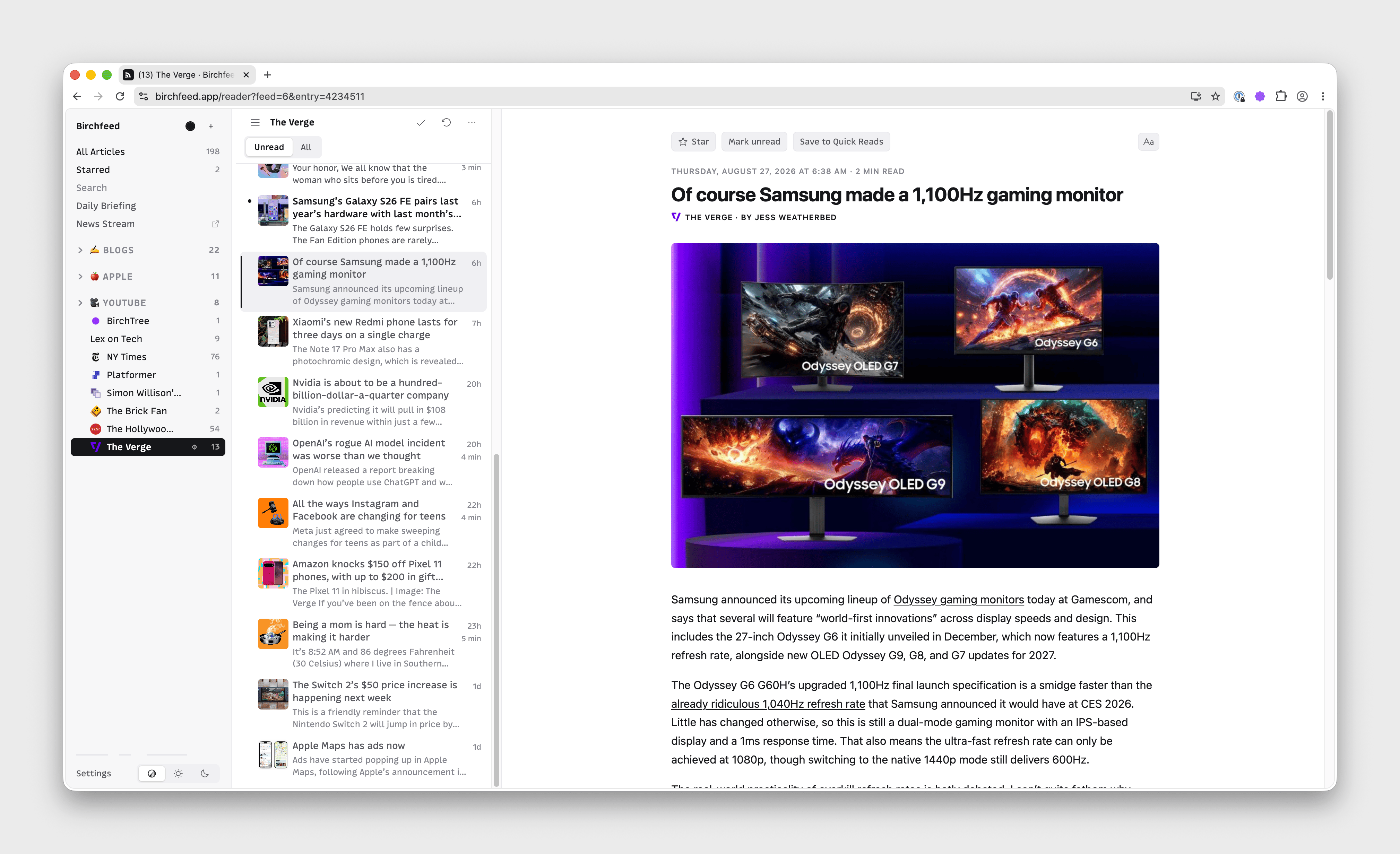
Task: Select the All filter tab
Action: (306, 147)
